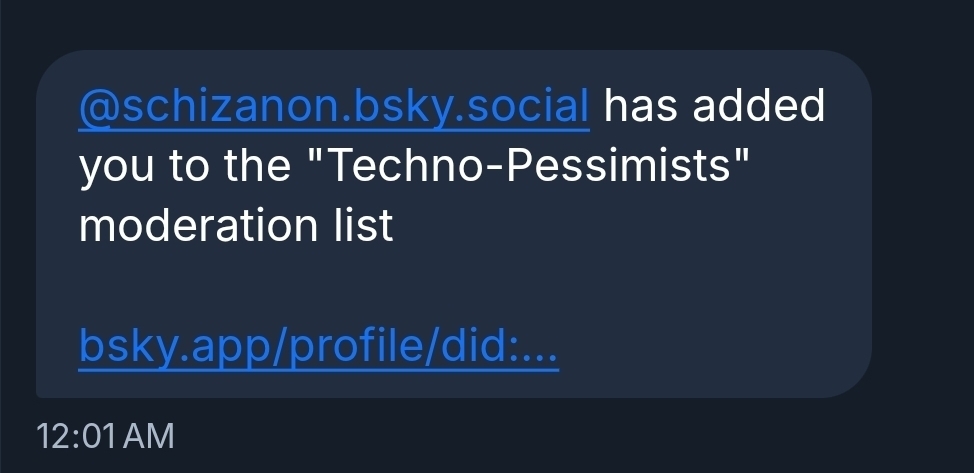Open the @schizanon.bsky.social mention link
Viewport: 974px width, 473px height.
pos(334,106)
